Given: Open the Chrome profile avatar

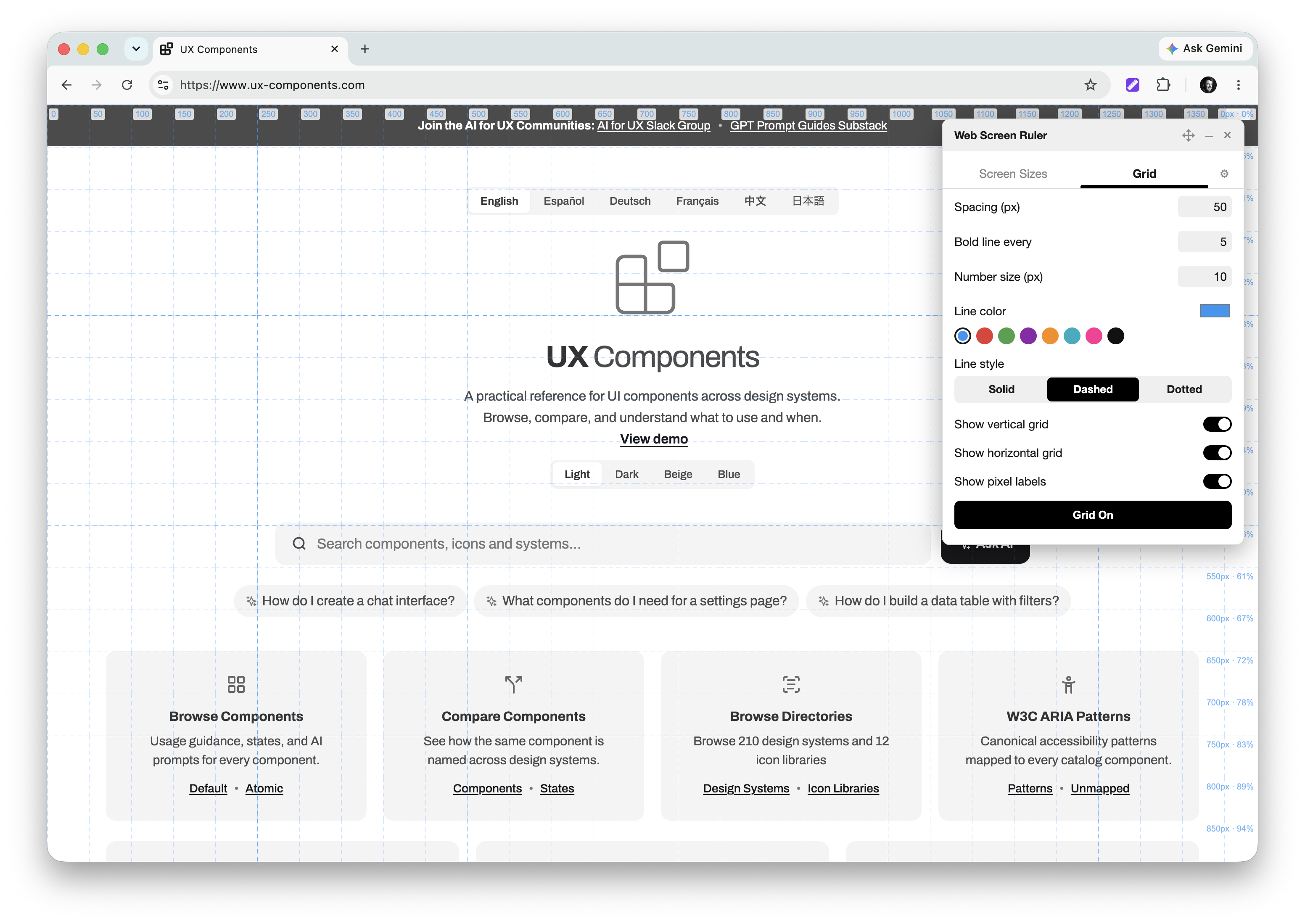Looking at the screenshot, I should 1208,85.
